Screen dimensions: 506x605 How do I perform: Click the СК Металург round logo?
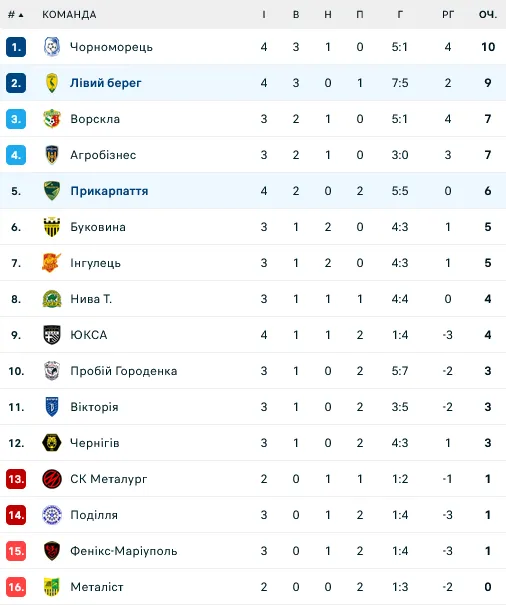tap(52, 479)
